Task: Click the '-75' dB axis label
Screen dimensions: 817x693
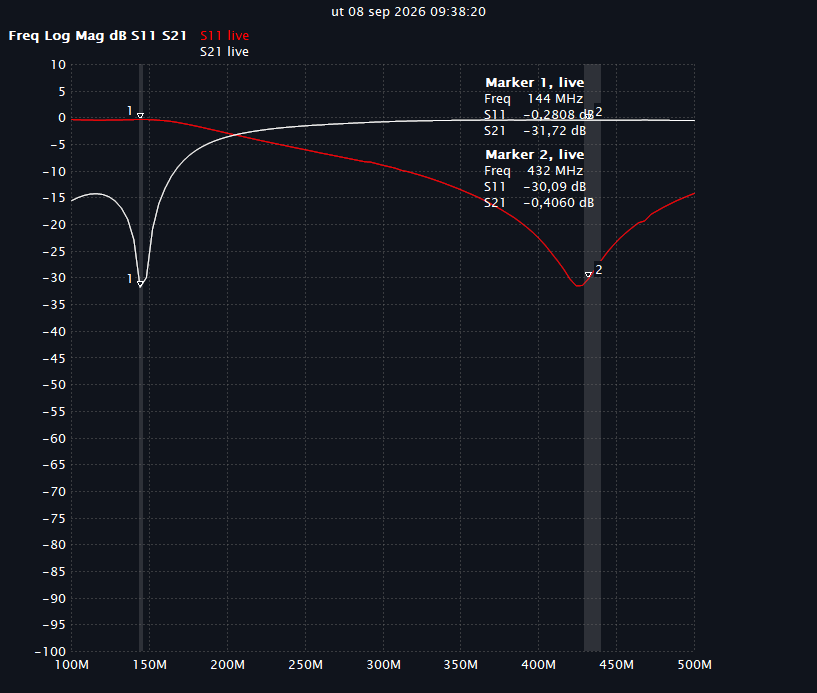Action: [x=54, y=518]
